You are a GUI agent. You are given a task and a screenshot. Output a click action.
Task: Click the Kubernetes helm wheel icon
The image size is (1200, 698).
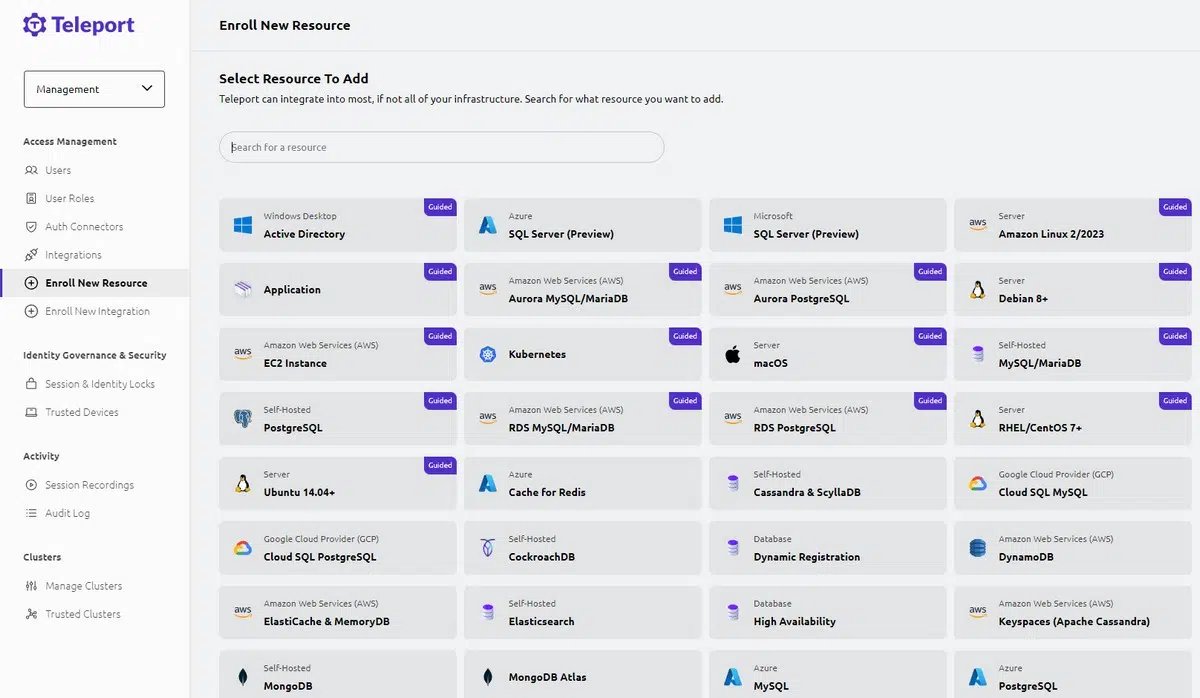487,354
